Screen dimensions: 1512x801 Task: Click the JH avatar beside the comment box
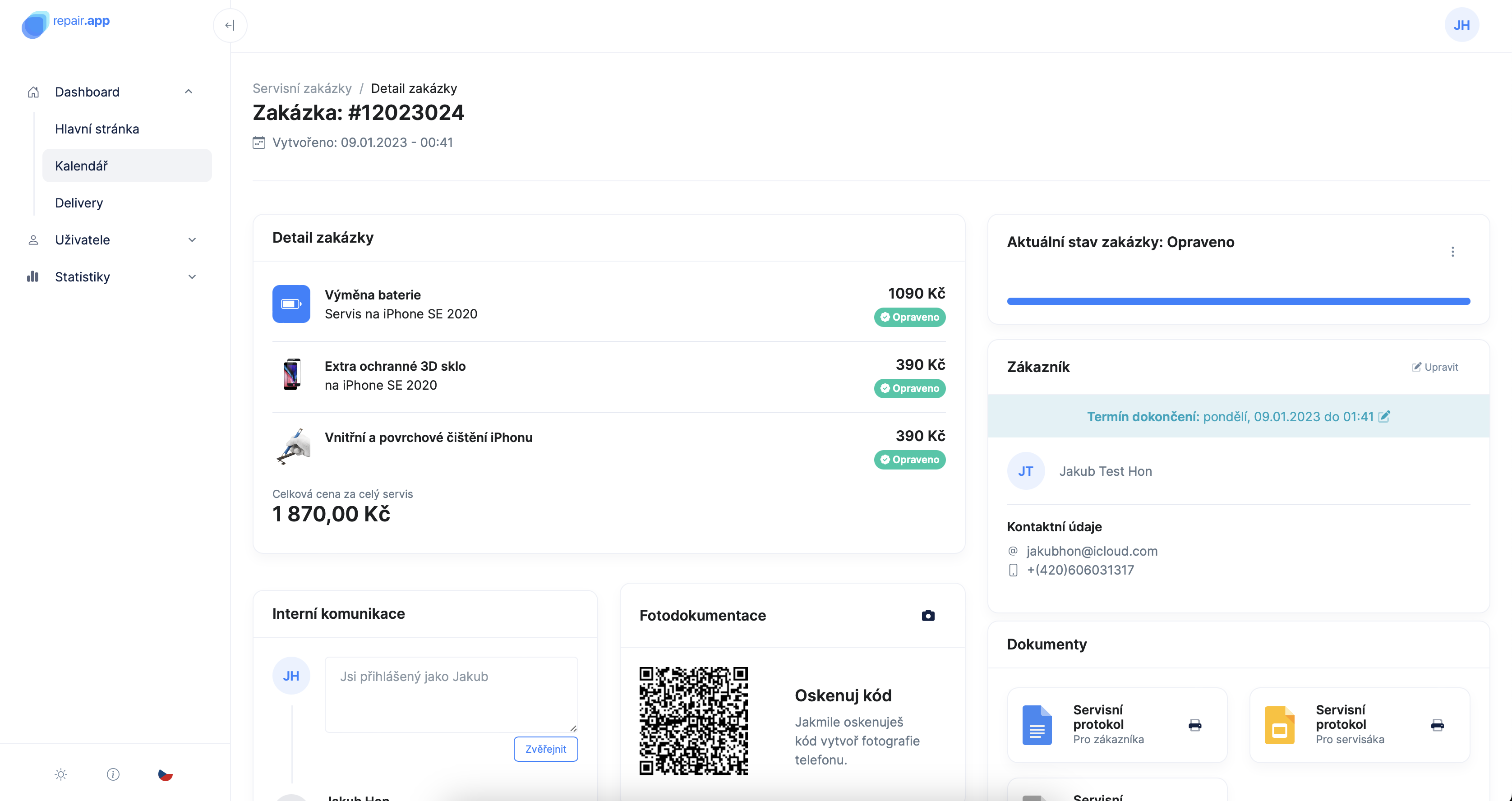tap(291, 676)
